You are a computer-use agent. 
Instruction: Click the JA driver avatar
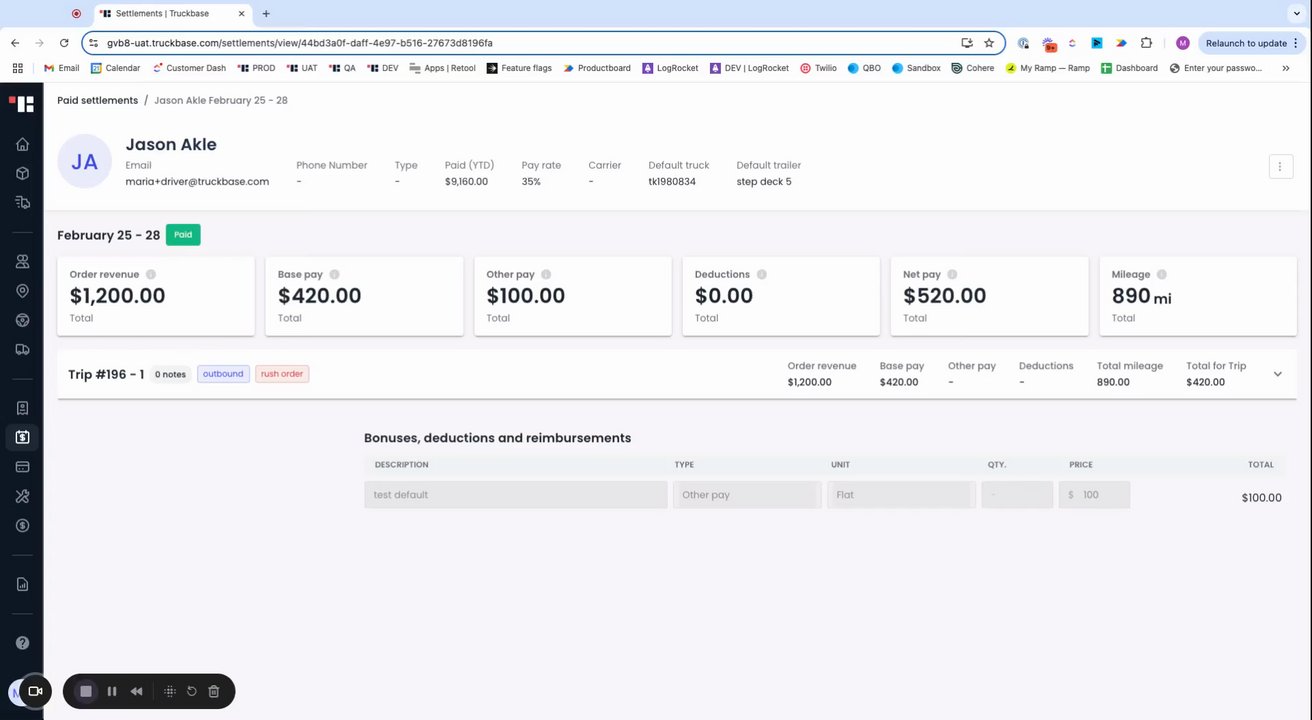84,161
